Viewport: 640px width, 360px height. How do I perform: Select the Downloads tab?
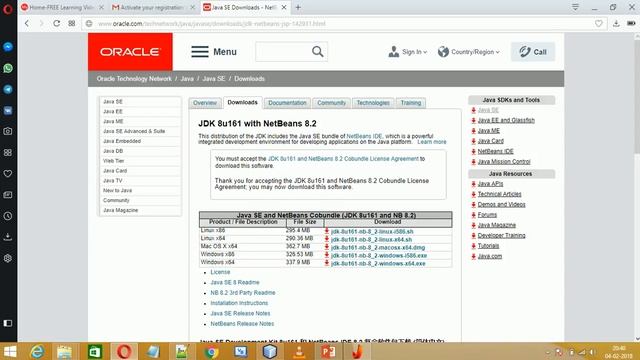(242, 102)
